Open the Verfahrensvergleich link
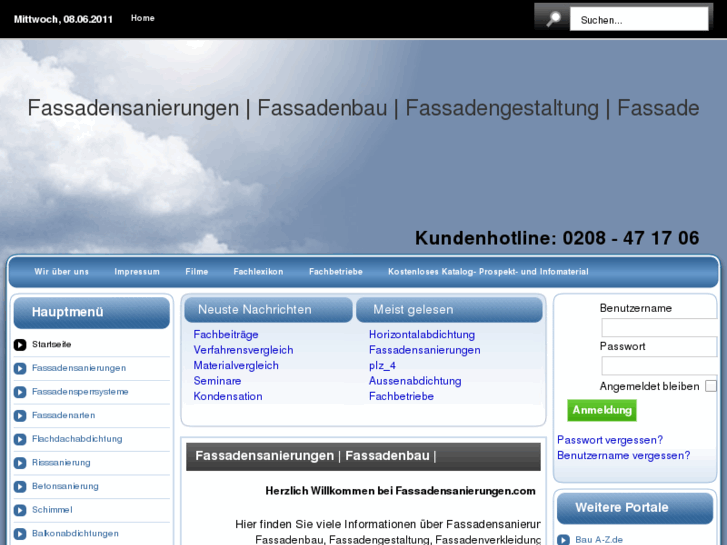Screen dimensions: 727x545 243,350
